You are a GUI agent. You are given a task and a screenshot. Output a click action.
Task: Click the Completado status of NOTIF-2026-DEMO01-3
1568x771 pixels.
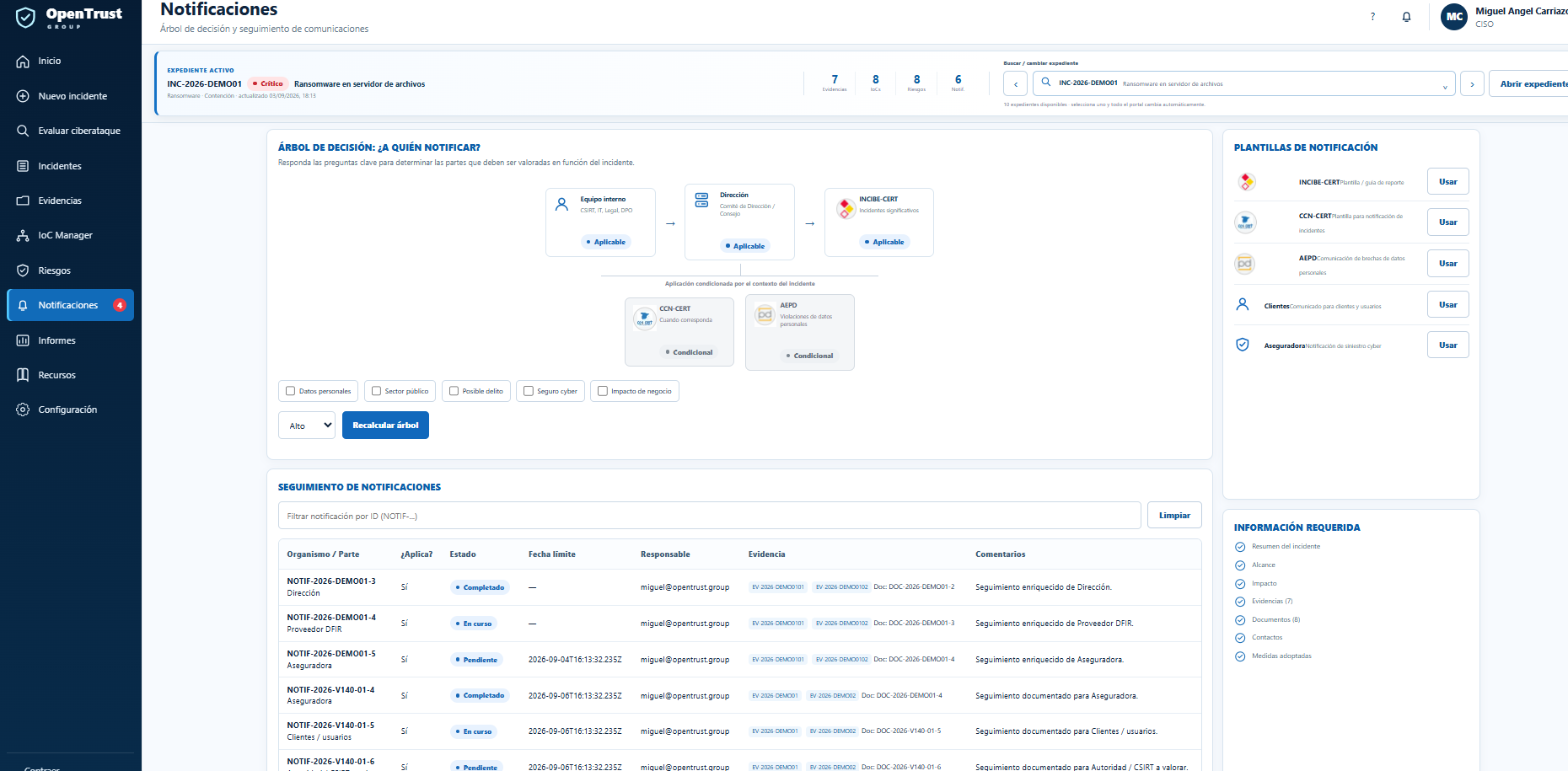[x=480, y=587]
